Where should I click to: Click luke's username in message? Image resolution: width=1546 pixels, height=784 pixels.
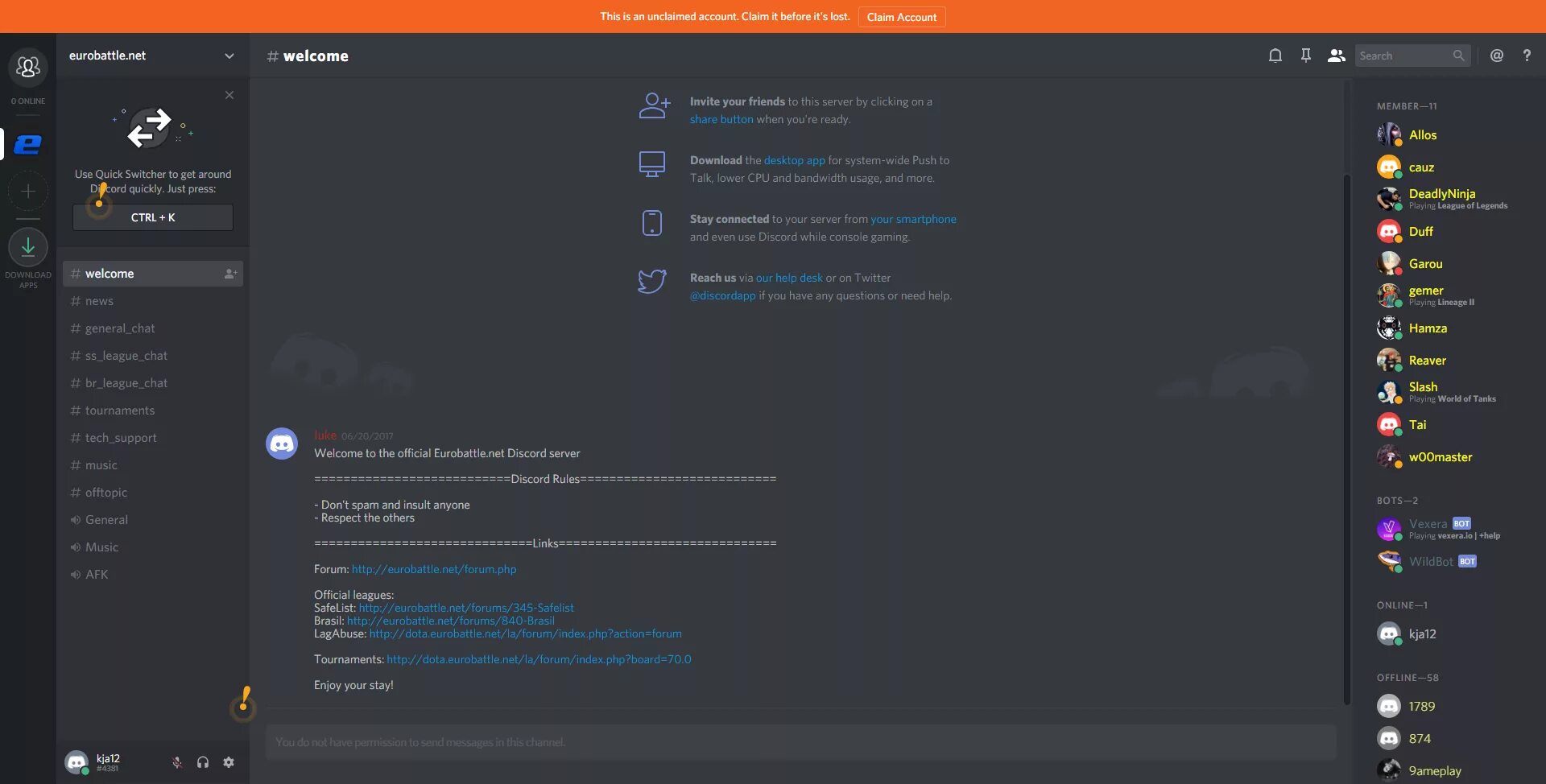pos(325,435)
